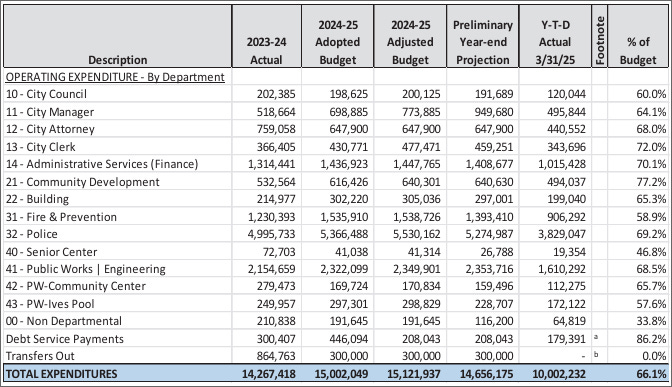Click the % of Budget header
672x387 pixels.
tap(638, 51)
